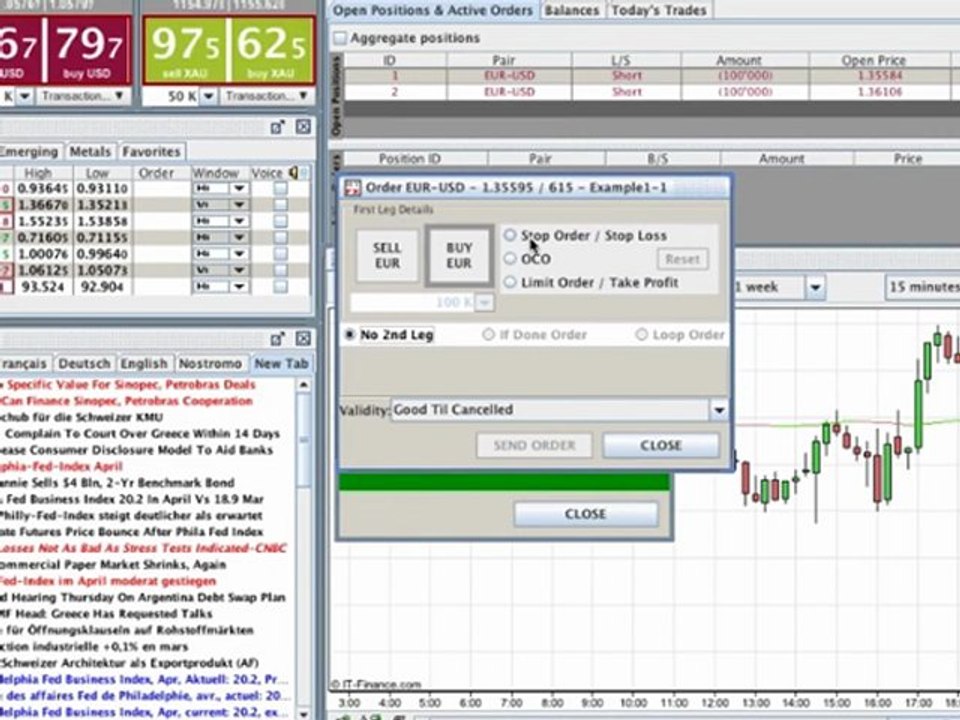Select Limit Order / Take Profit option
960x720 pixels.
[510, 282]
